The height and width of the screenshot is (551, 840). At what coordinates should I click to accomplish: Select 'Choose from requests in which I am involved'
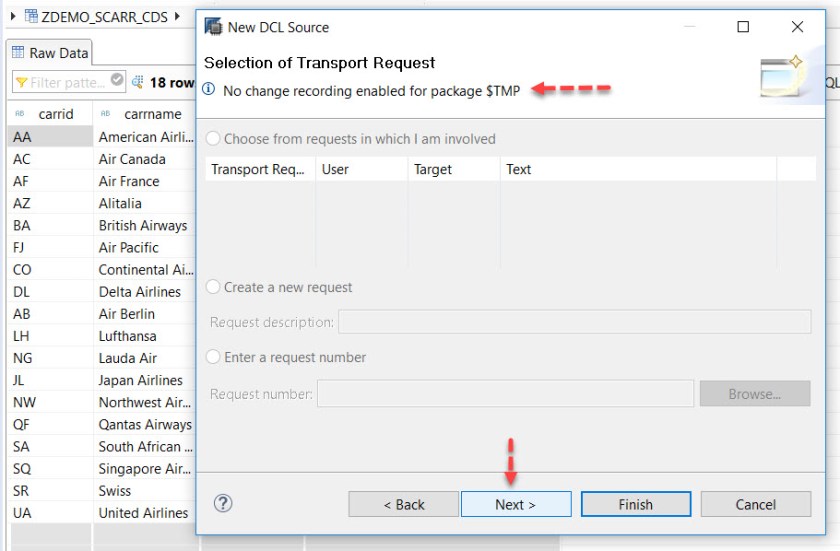click(213, 139)
